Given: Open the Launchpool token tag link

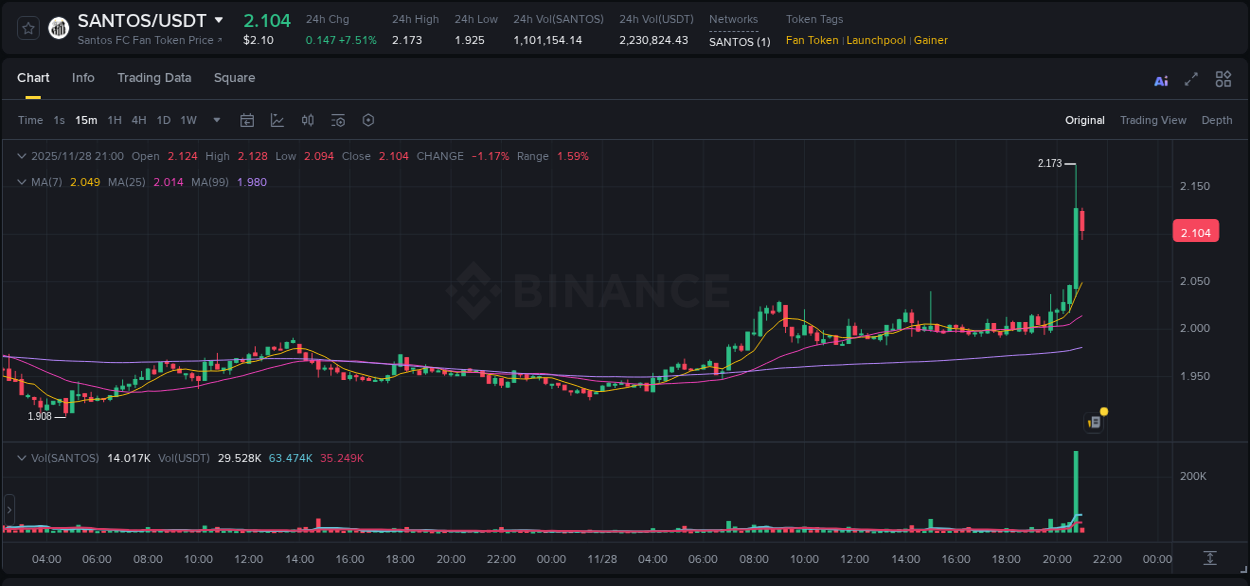Looking at the screenshot, I should (876, 40).
